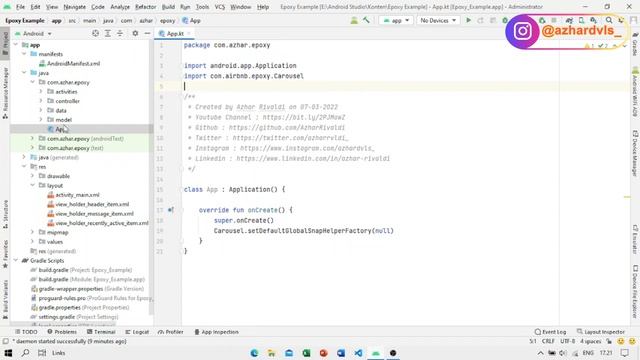This screenshot has width=640, height=360.
Task: Open the Logcat tool window
Action: point(137,332)
